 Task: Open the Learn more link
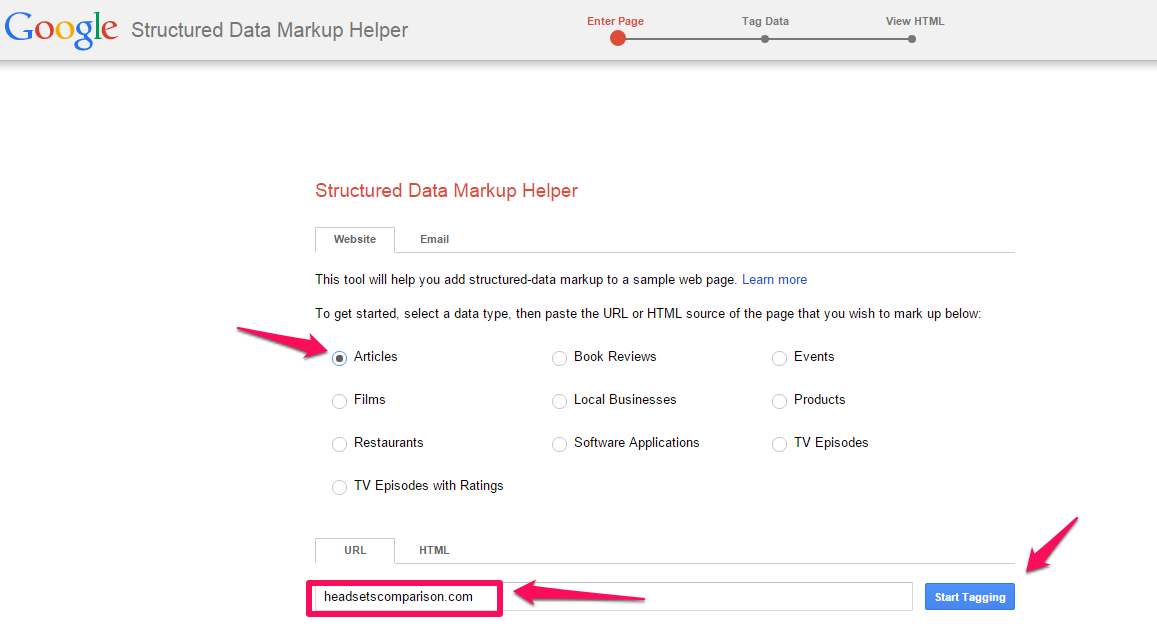click(x=774, y=280)
